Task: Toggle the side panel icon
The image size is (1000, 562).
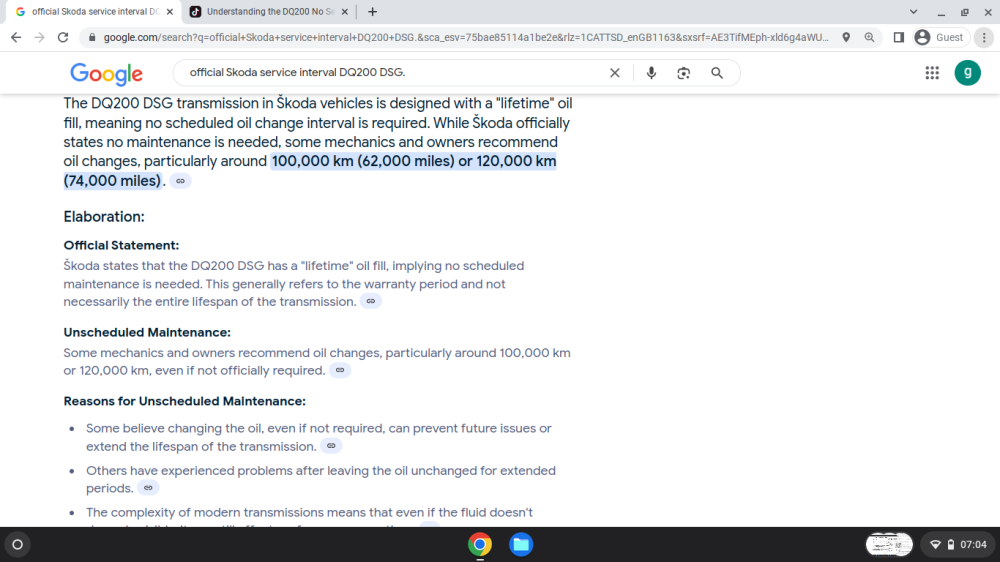Action: (899, 38)
